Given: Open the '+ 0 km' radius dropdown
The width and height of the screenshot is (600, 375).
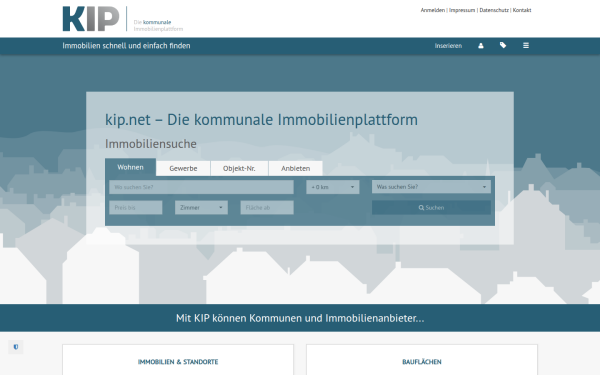Looking at the screenshot, I should (x=333, y=187).
